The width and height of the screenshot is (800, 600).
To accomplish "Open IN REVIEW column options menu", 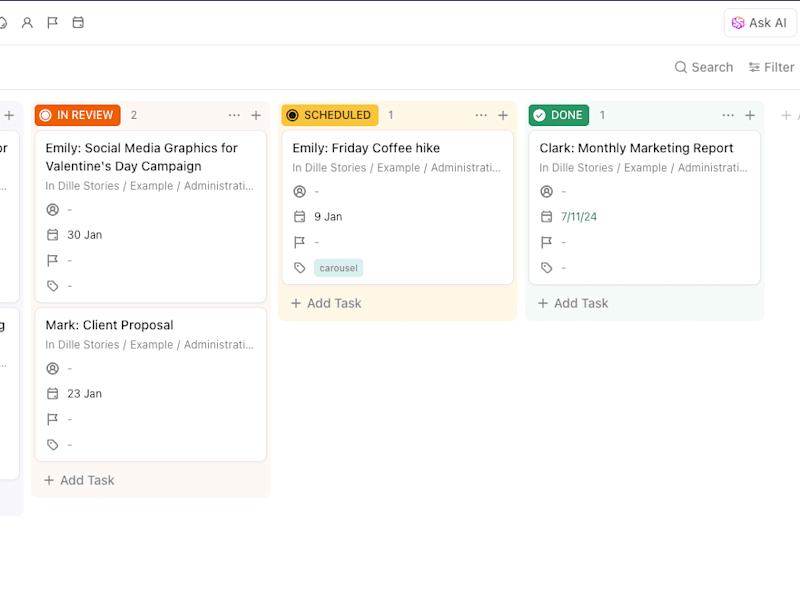I will click(234, 115).
